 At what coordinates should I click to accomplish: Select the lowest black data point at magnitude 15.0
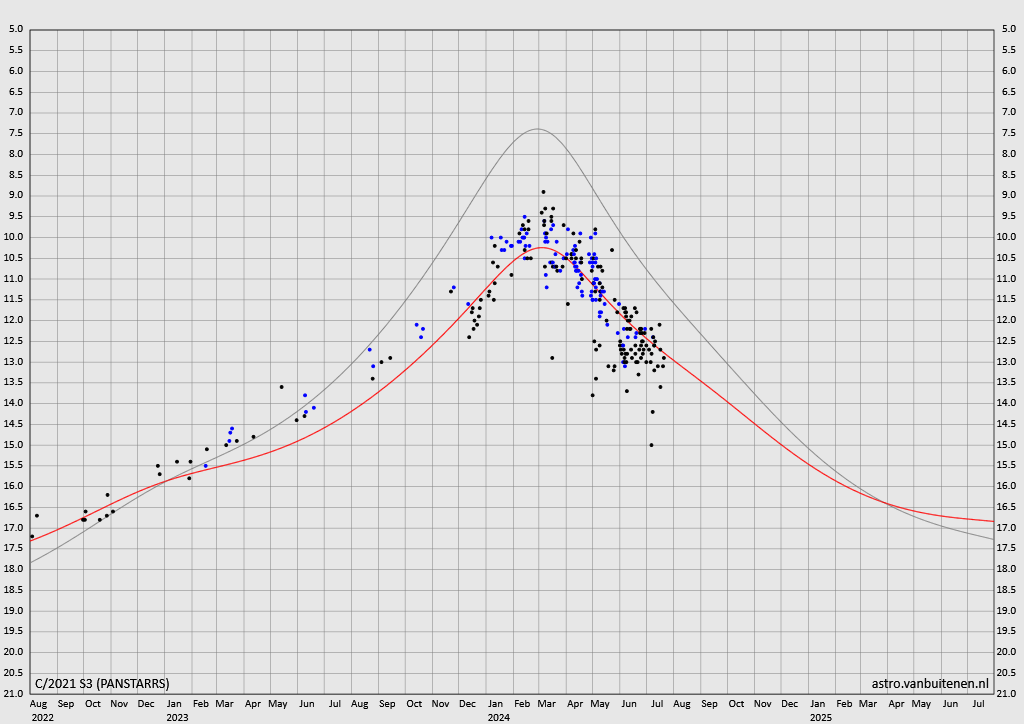tap(651, 445)
